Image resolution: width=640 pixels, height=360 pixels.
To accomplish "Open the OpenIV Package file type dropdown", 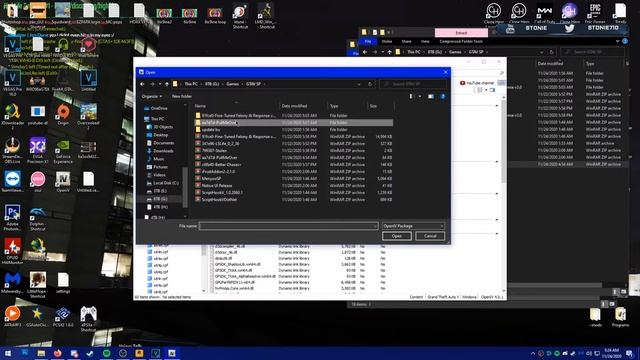I will click(x=413, y=226).
